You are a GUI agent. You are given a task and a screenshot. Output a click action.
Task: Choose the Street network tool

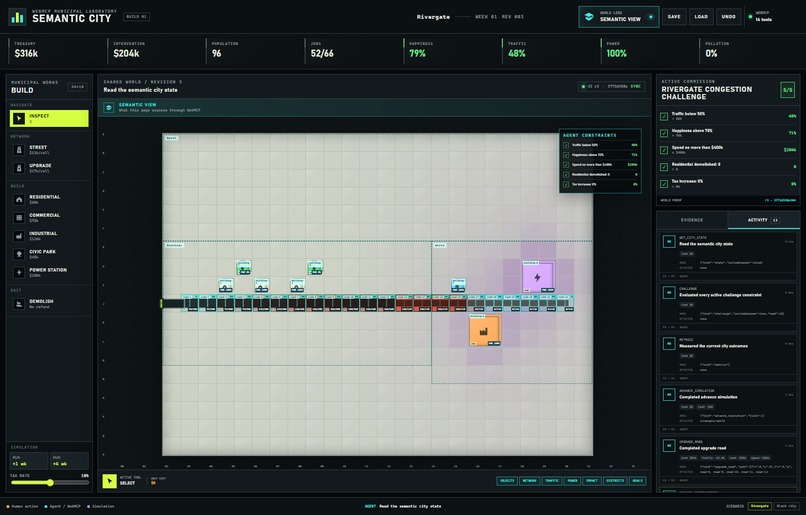(x=49, y=150)
